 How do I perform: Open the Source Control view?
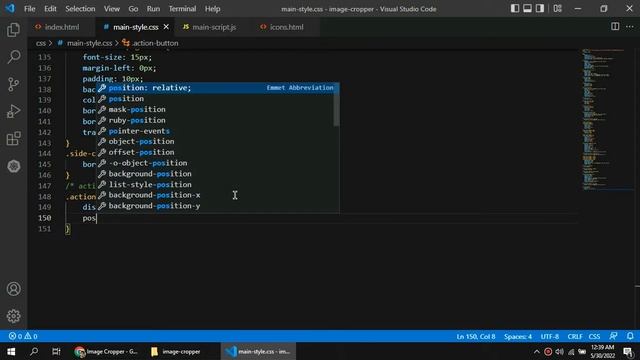[x=13, y=84]
